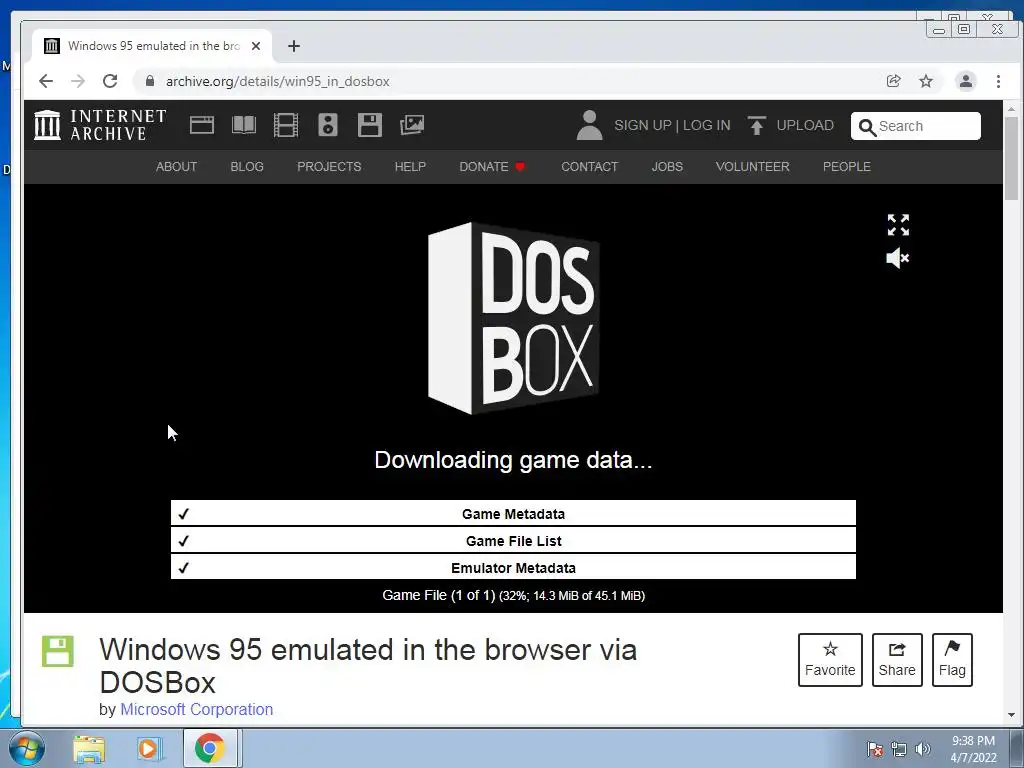The image size is (1024, 768).
Task: Click the Action Center flag tray icon
Action: click(x=875, y=748)
